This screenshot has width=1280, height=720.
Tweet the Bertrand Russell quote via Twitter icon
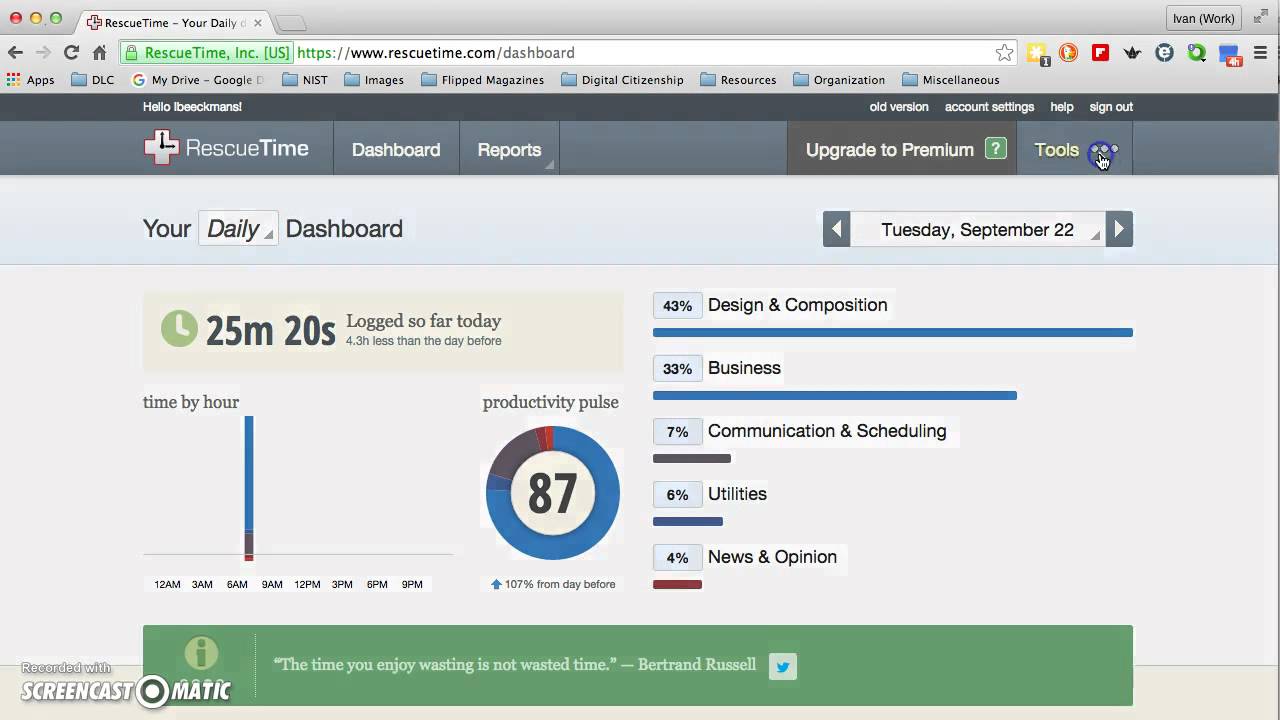click(x=783, y=666)
